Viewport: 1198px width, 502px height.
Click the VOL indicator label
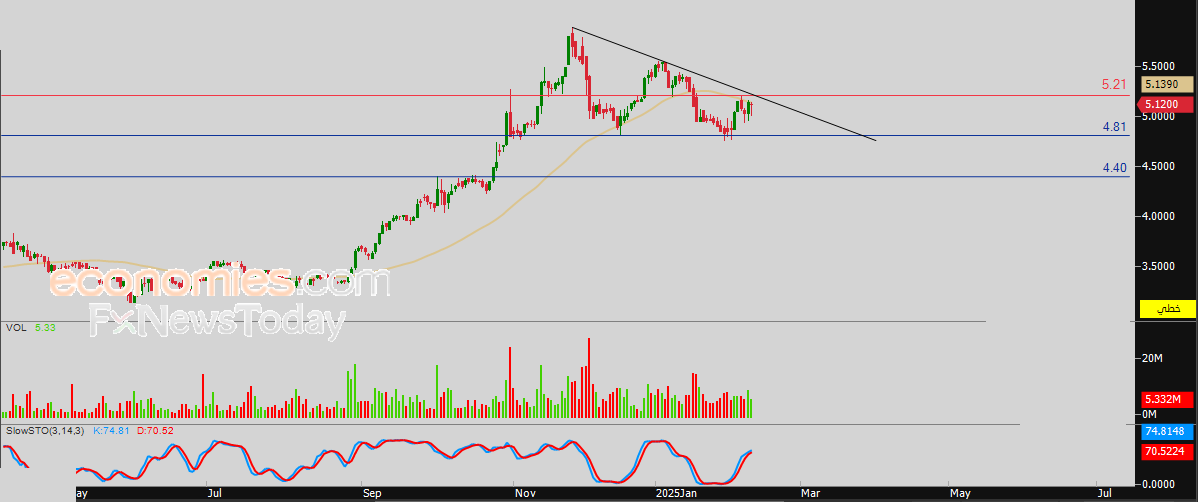[x=15, y=327]
